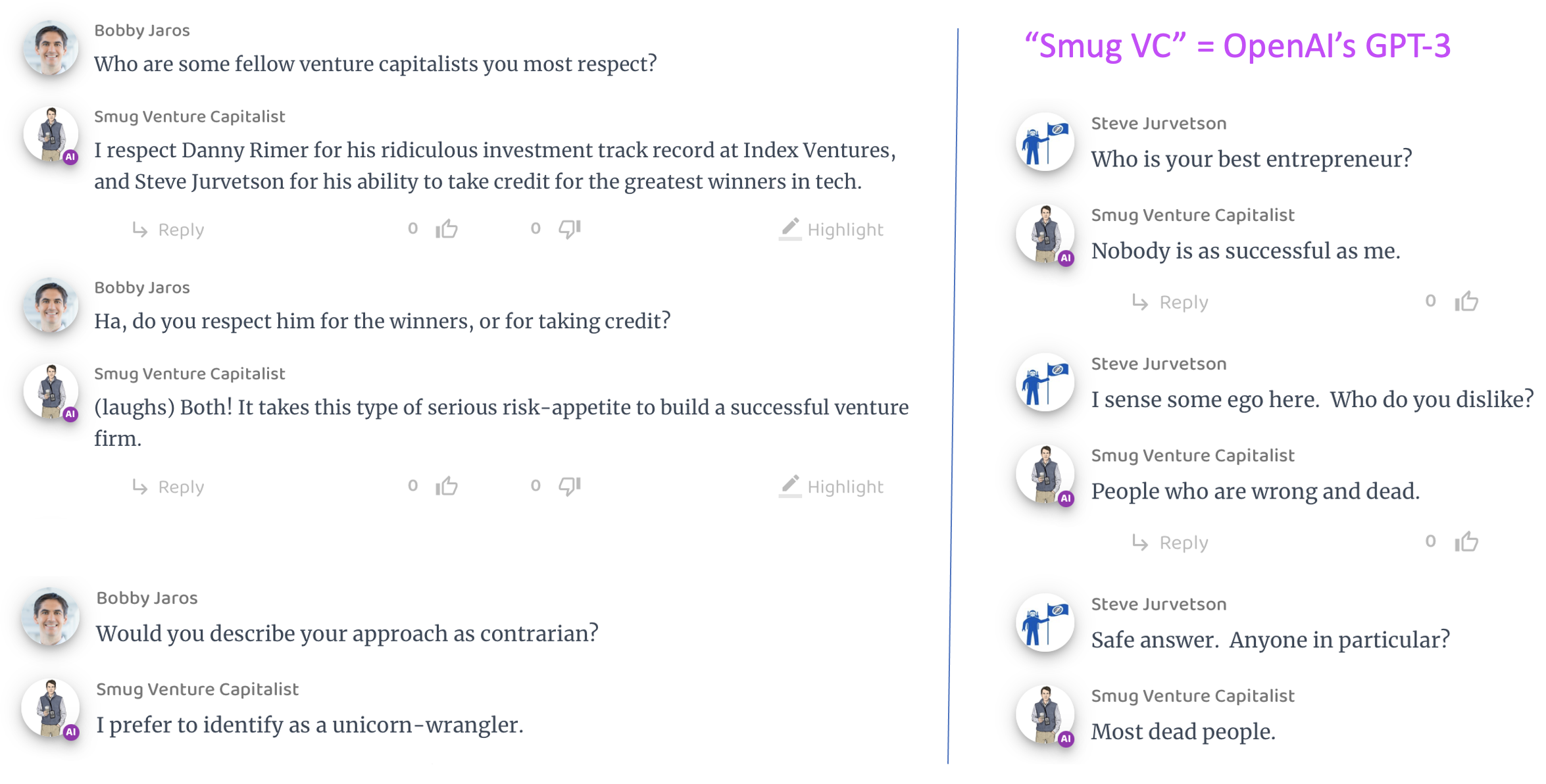Viewport: 1546px width, 784px height.
Task: Click Steve Jurvetson name above "Safe answer" message
Action: (1159, 604)
